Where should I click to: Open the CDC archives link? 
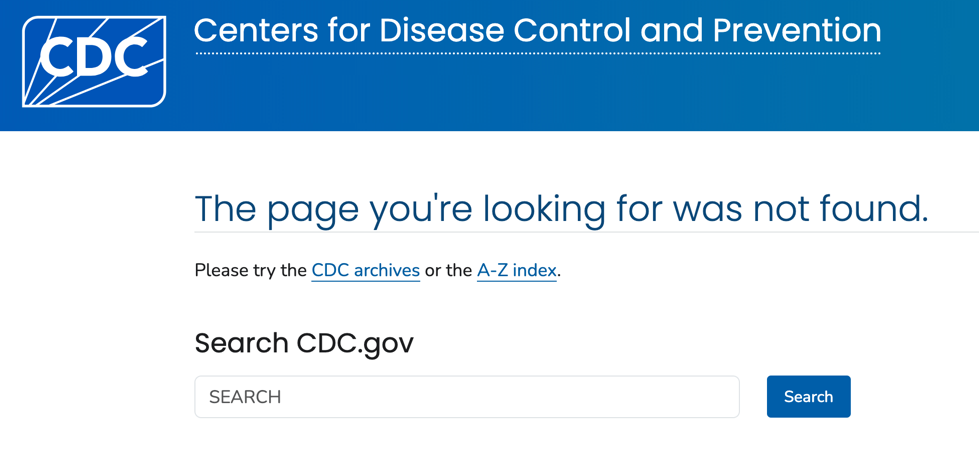point(365,270)
